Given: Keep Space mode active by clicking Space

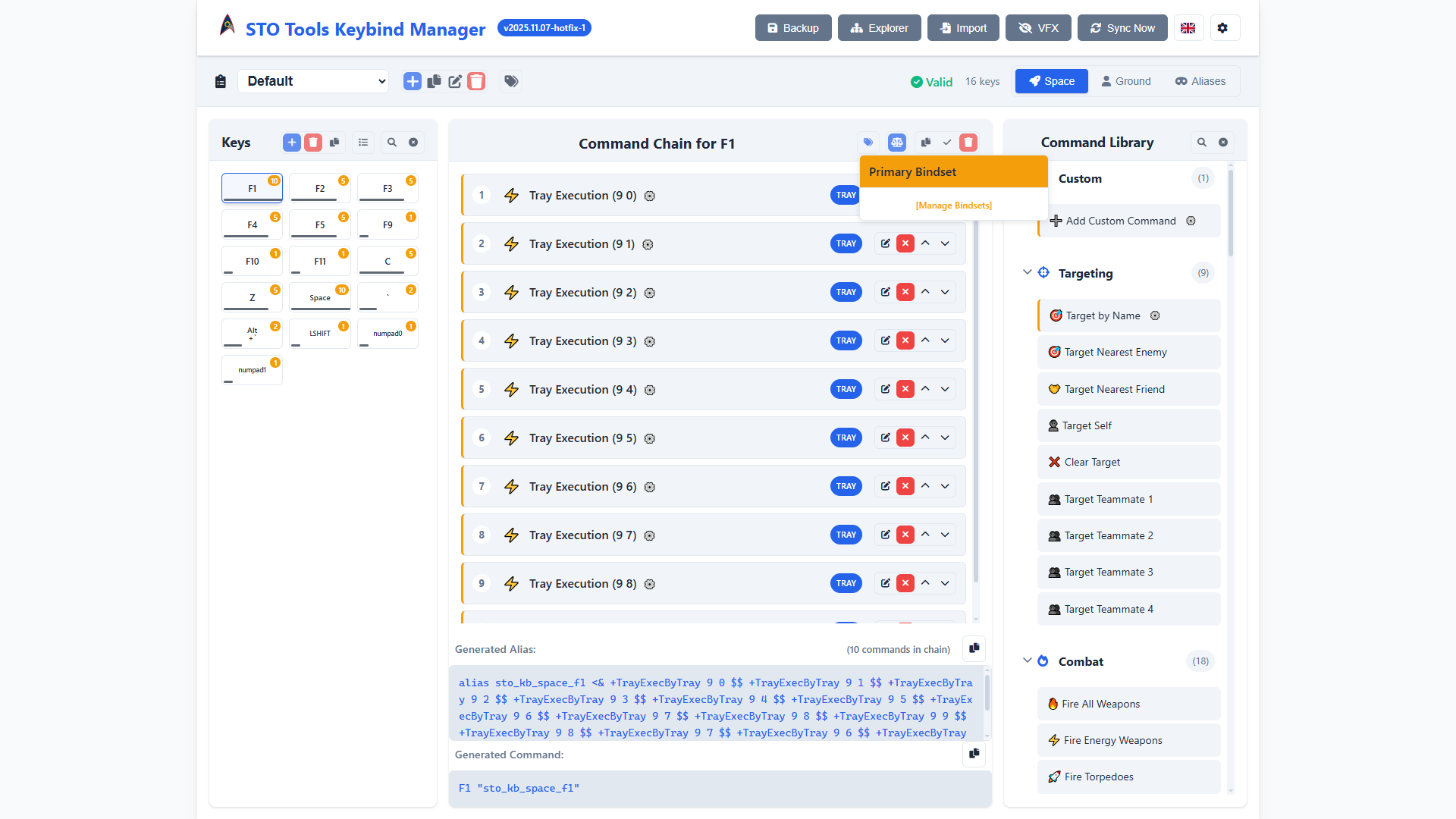Looking at the screenshot, I should pyautogui.click(x=1051, y=81).
